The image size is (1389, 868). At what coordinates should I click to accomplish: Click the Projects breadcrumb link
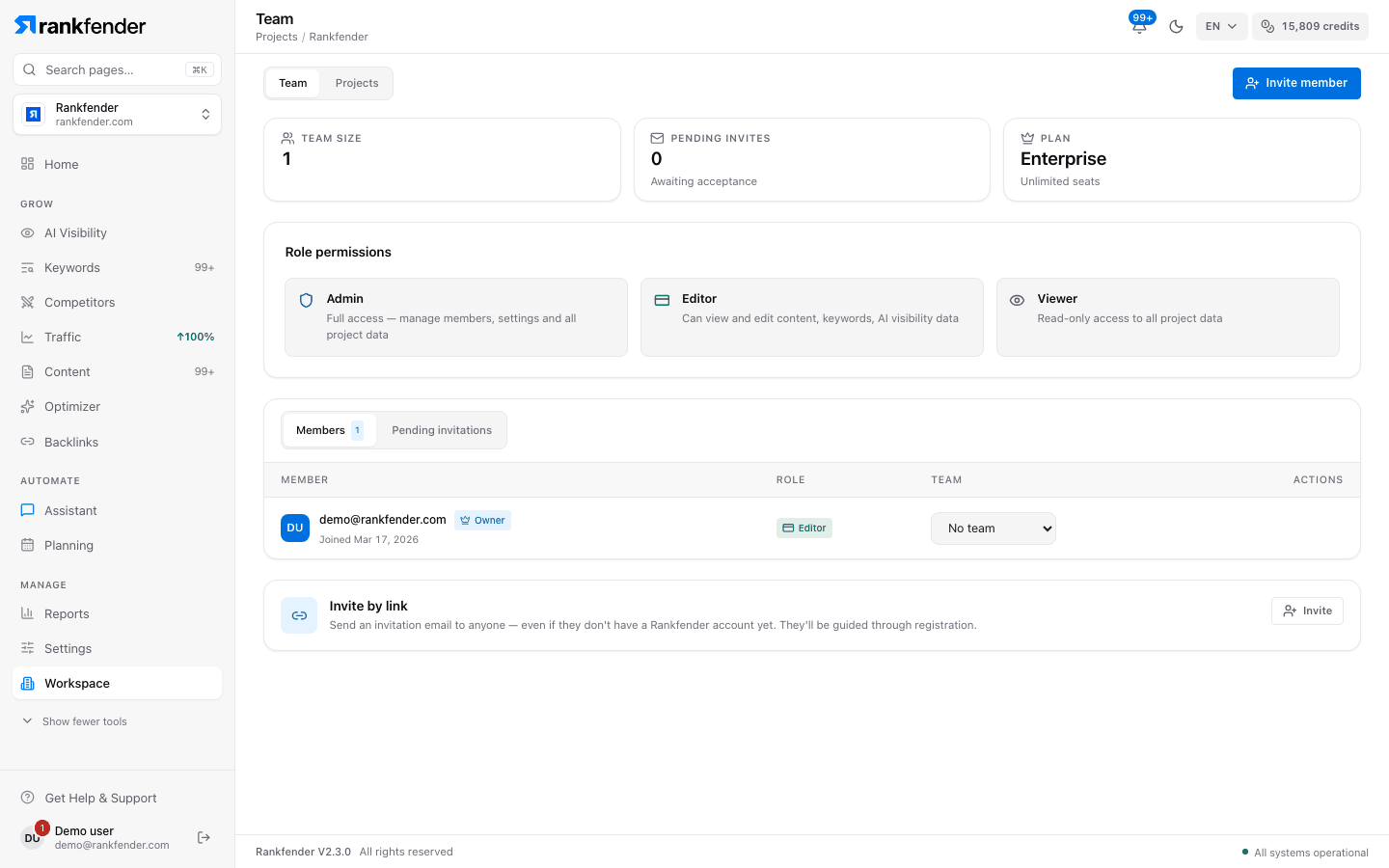(x=277, y=37)
